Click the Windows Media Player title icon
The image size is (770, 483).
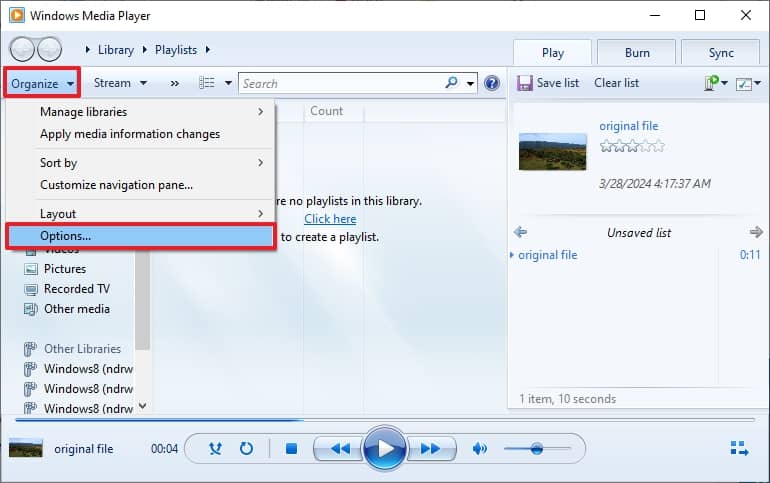coord(17,15)
